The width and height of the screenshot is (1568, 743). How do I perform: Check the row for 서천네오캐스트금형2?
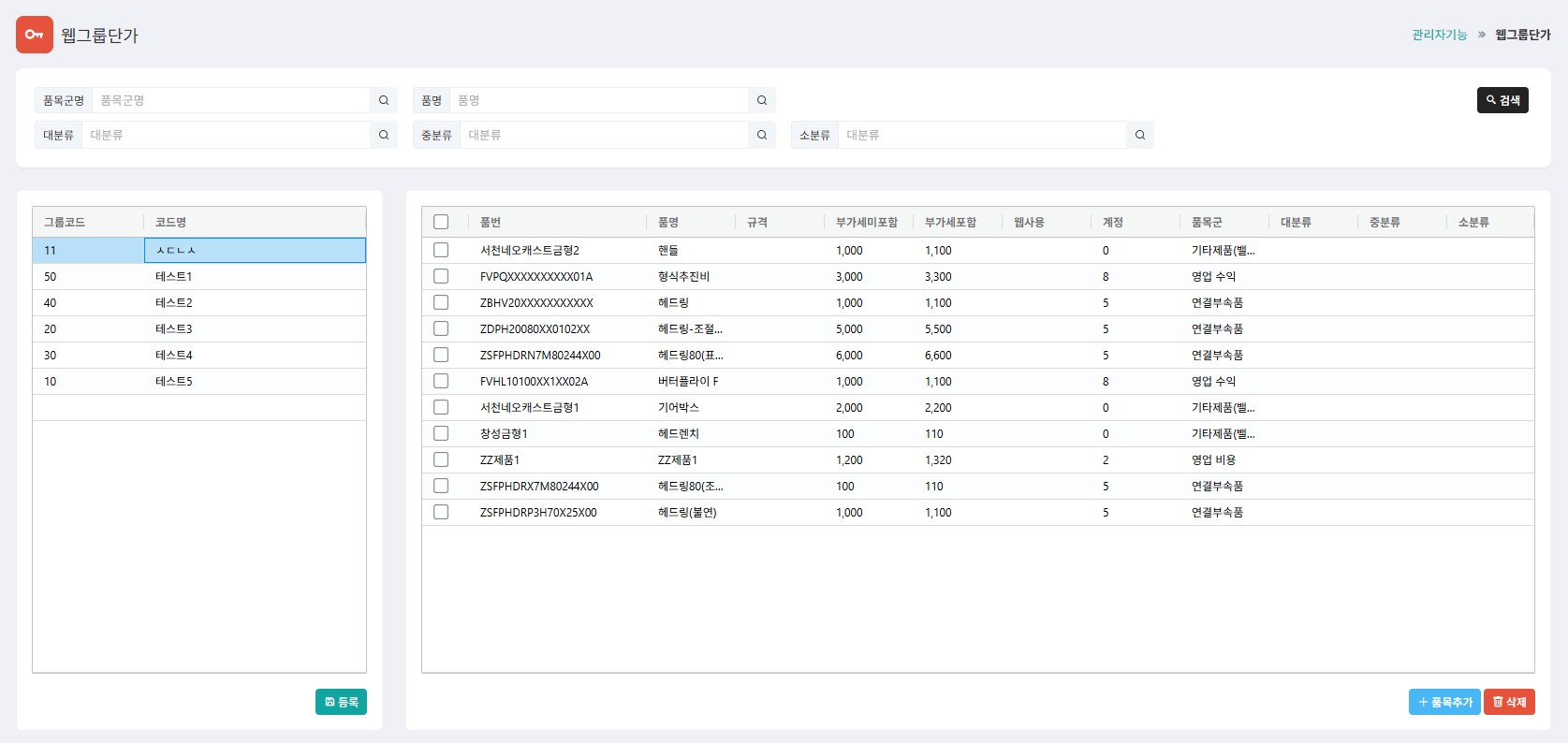tap(441, 250)
